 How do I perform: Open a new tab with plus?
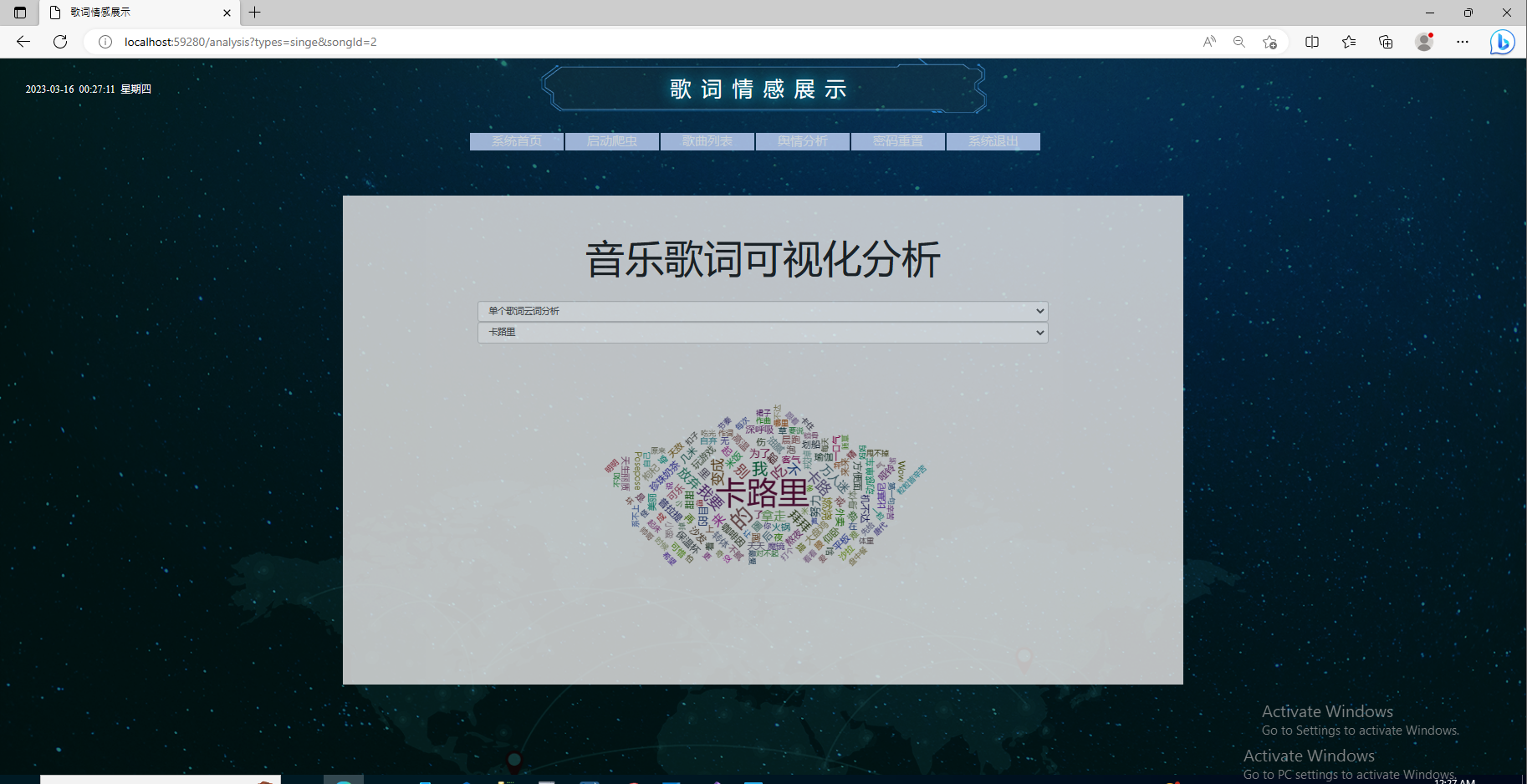255,13
